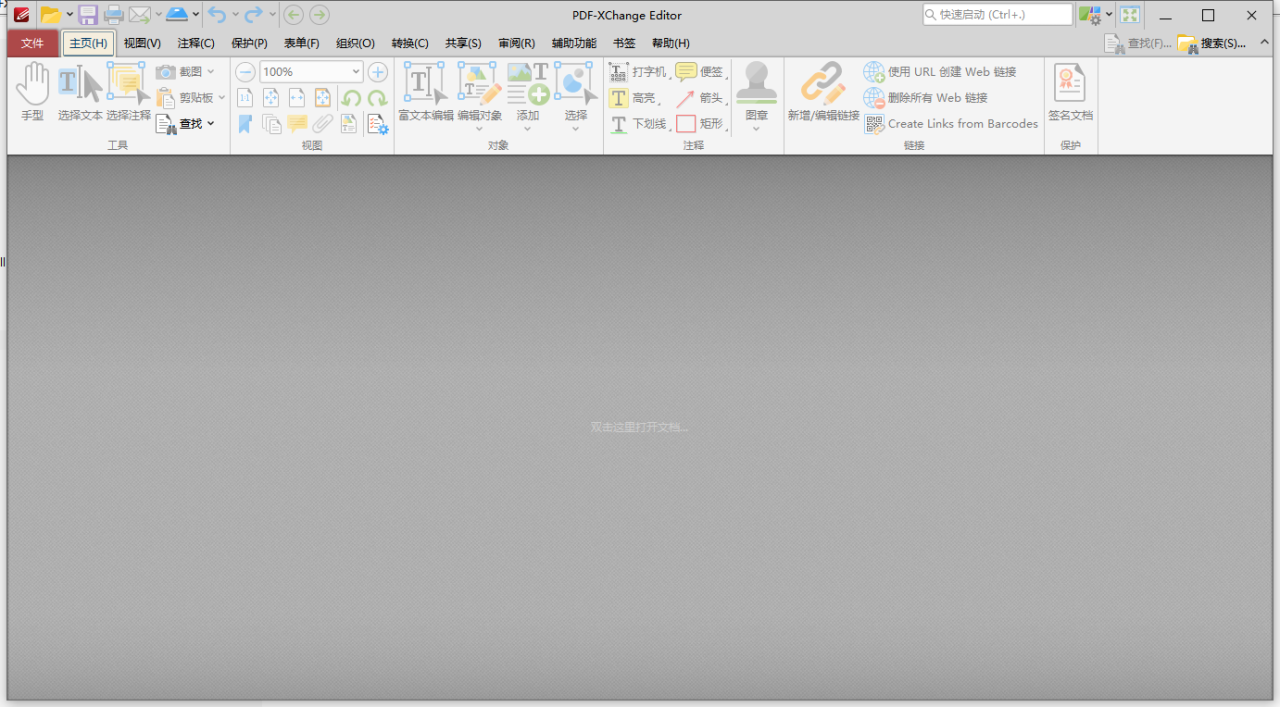The width and height of the screenshot is (1280, 707).
Task: Click the Save icon in quick access toolbar
Action: pos(88,14)
